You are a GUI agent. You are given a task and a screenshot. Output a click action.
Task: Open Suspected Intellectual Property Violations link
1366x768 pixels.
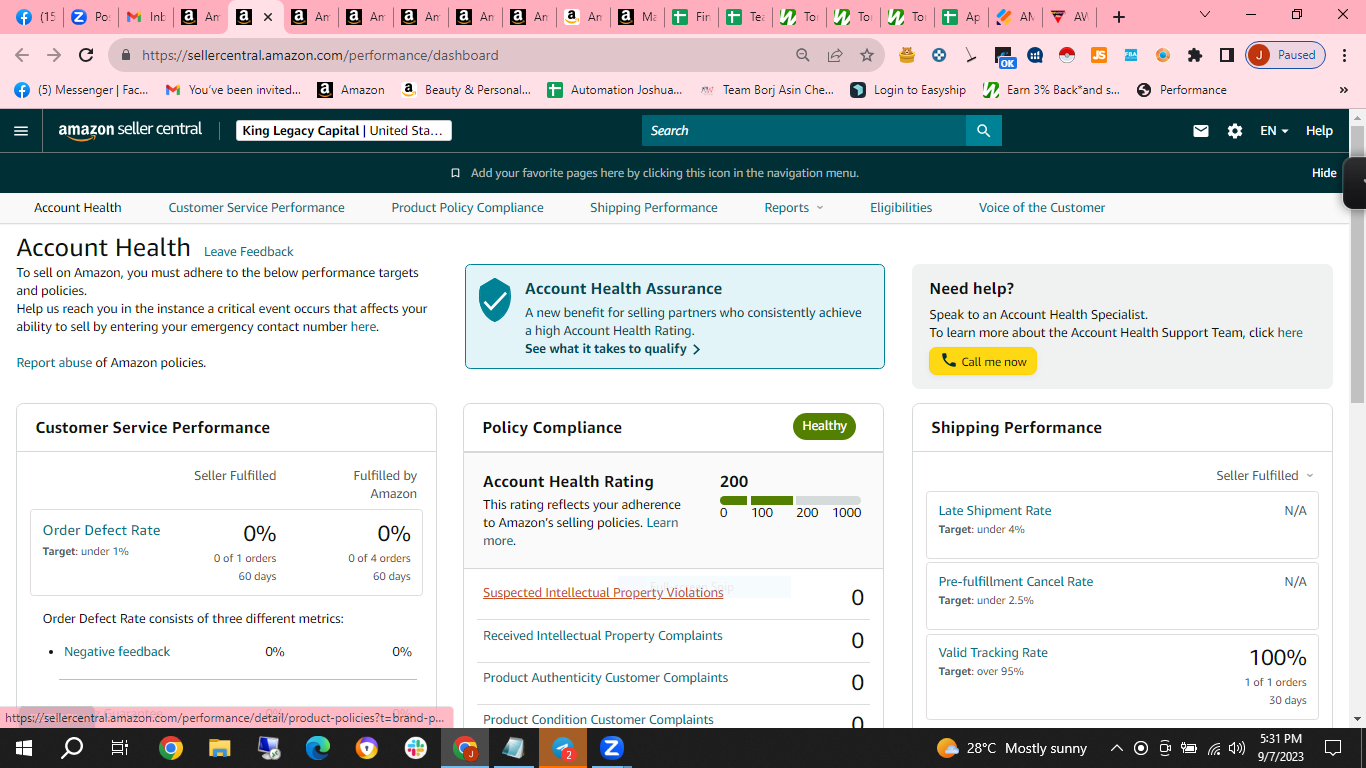coord(603,593)
